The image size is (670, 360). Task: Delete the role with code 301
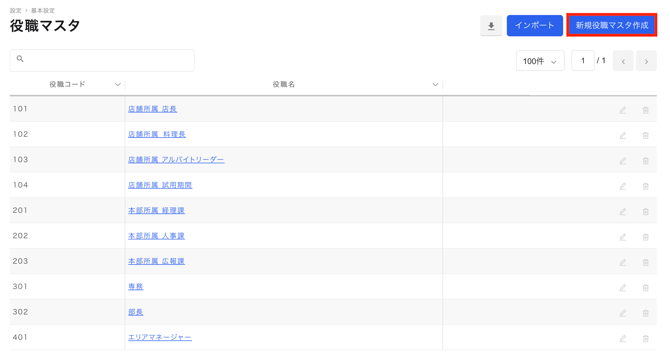646,288
